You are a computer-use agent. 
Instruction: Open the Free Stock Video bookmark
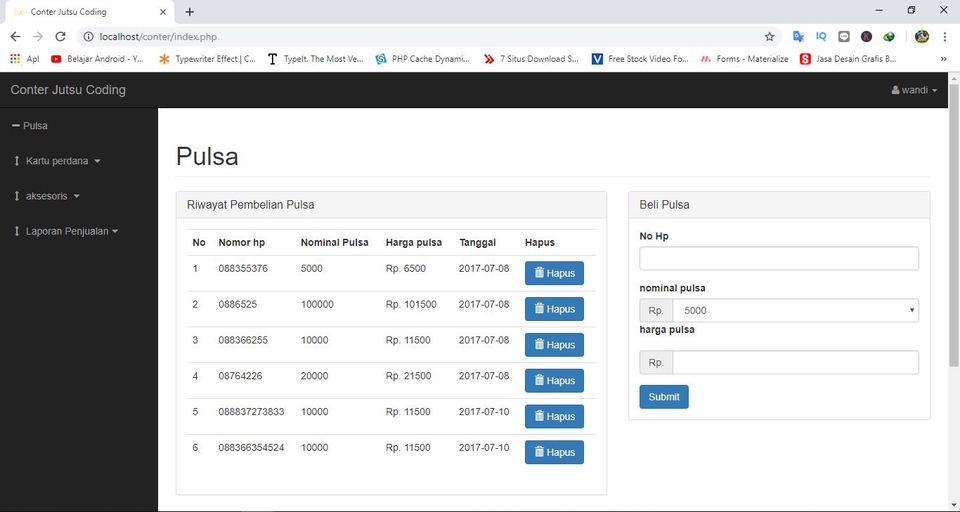coord(640,59)
